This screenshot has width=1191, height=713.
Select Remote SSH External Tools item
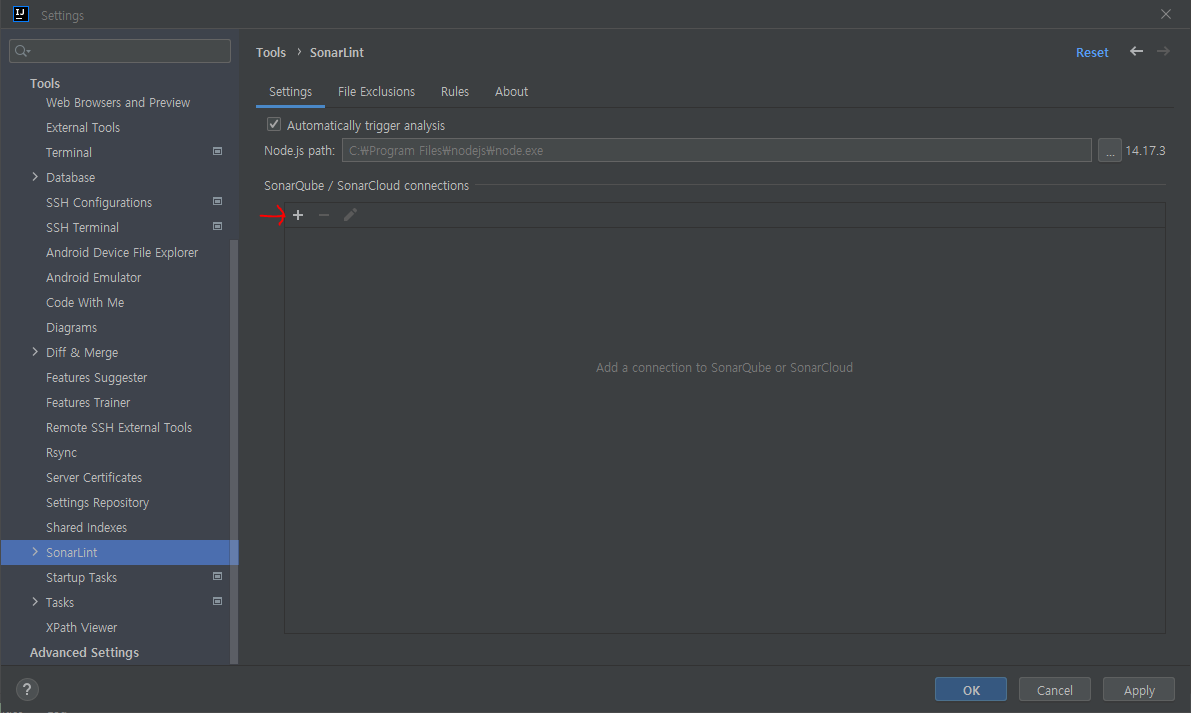pyautogui.click(x=118, y=427)
